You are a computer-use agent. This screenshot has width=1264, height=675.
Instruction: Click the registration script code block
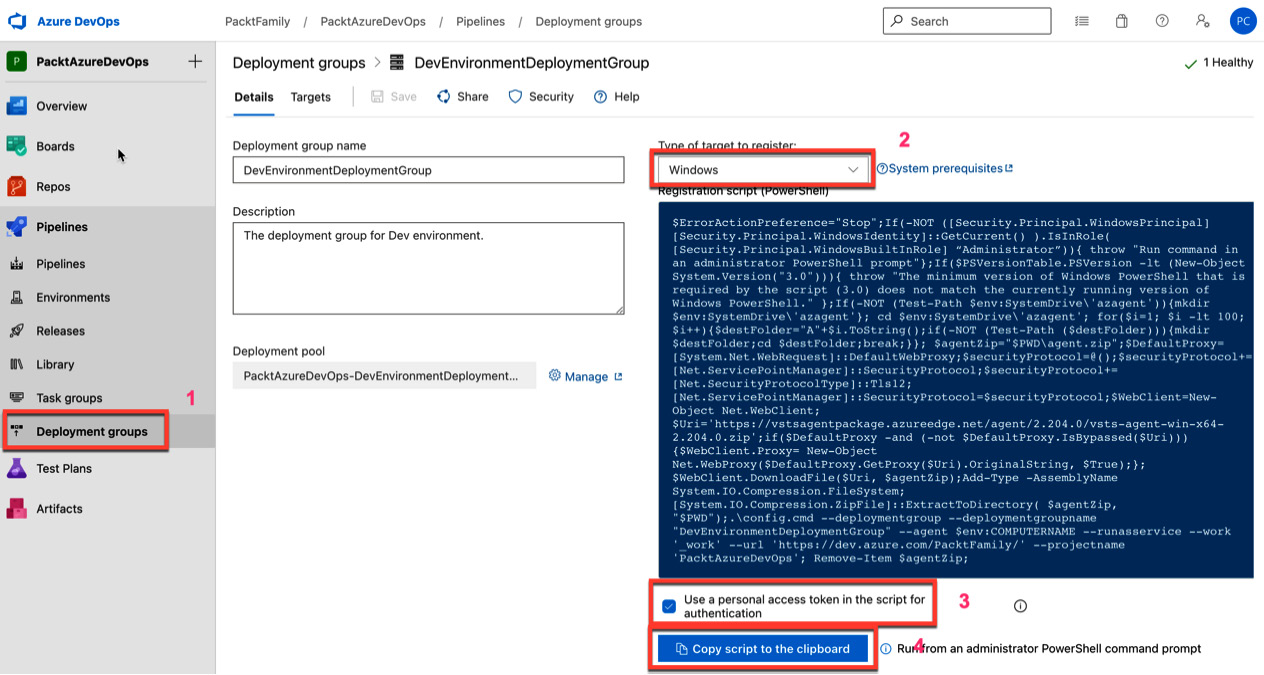click(956, 390)
